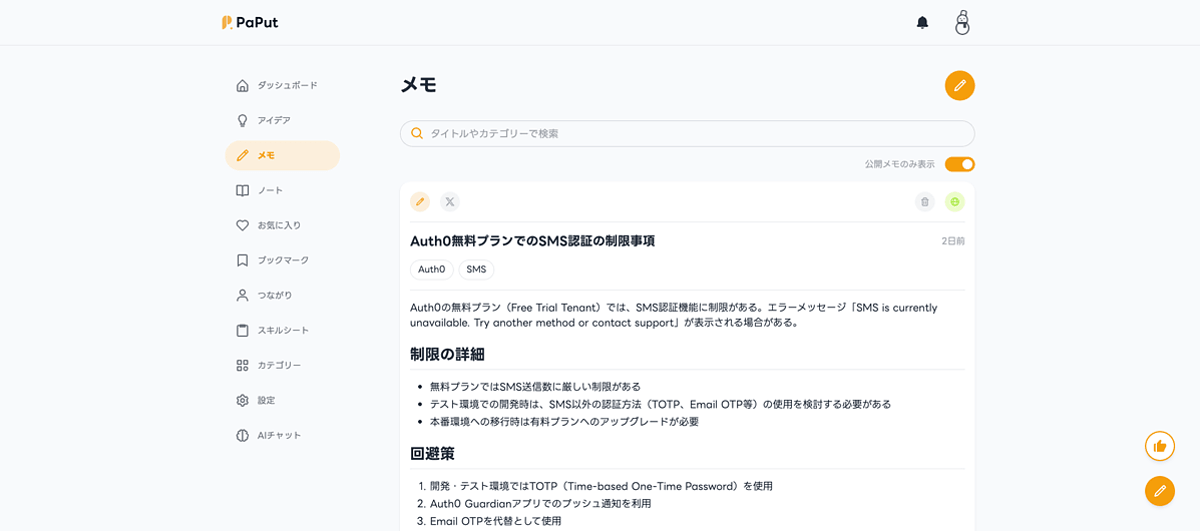
Task: Click the タイトルやカテゴリーで検索 search field
Action: click(x=690, y=133)
